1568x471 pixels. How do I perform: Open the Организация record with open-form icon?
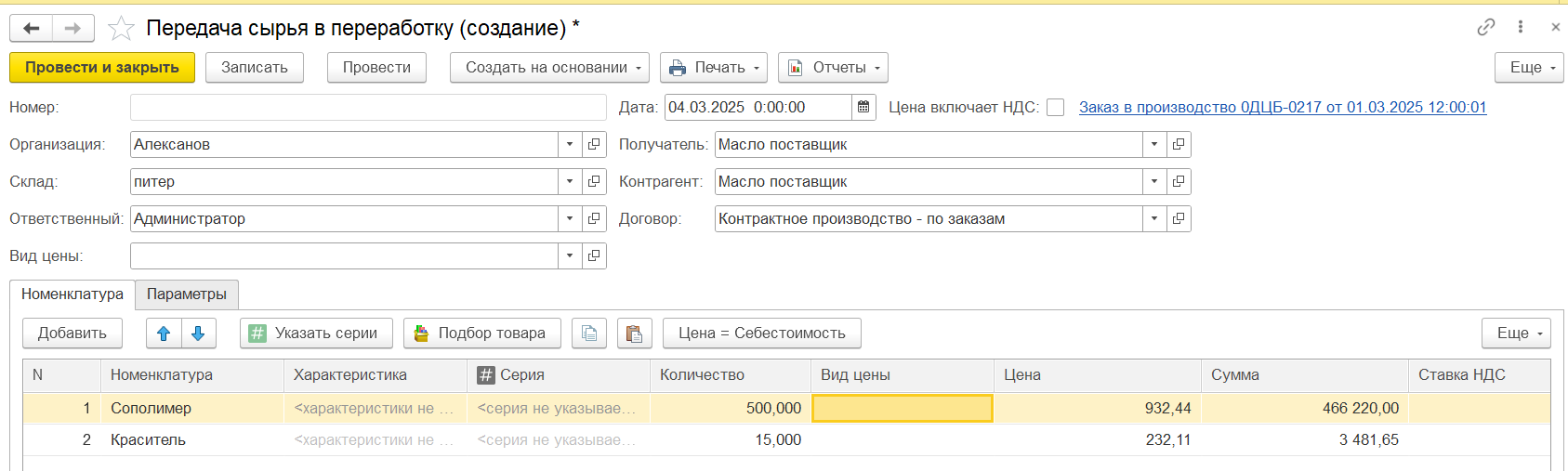pyautogui.click(x=594, y=145)
